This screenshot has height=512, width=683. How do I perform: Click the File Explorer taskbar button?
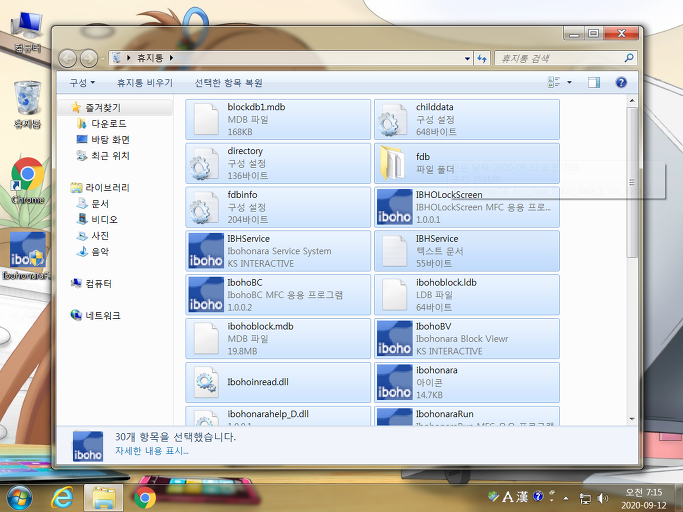104,498
